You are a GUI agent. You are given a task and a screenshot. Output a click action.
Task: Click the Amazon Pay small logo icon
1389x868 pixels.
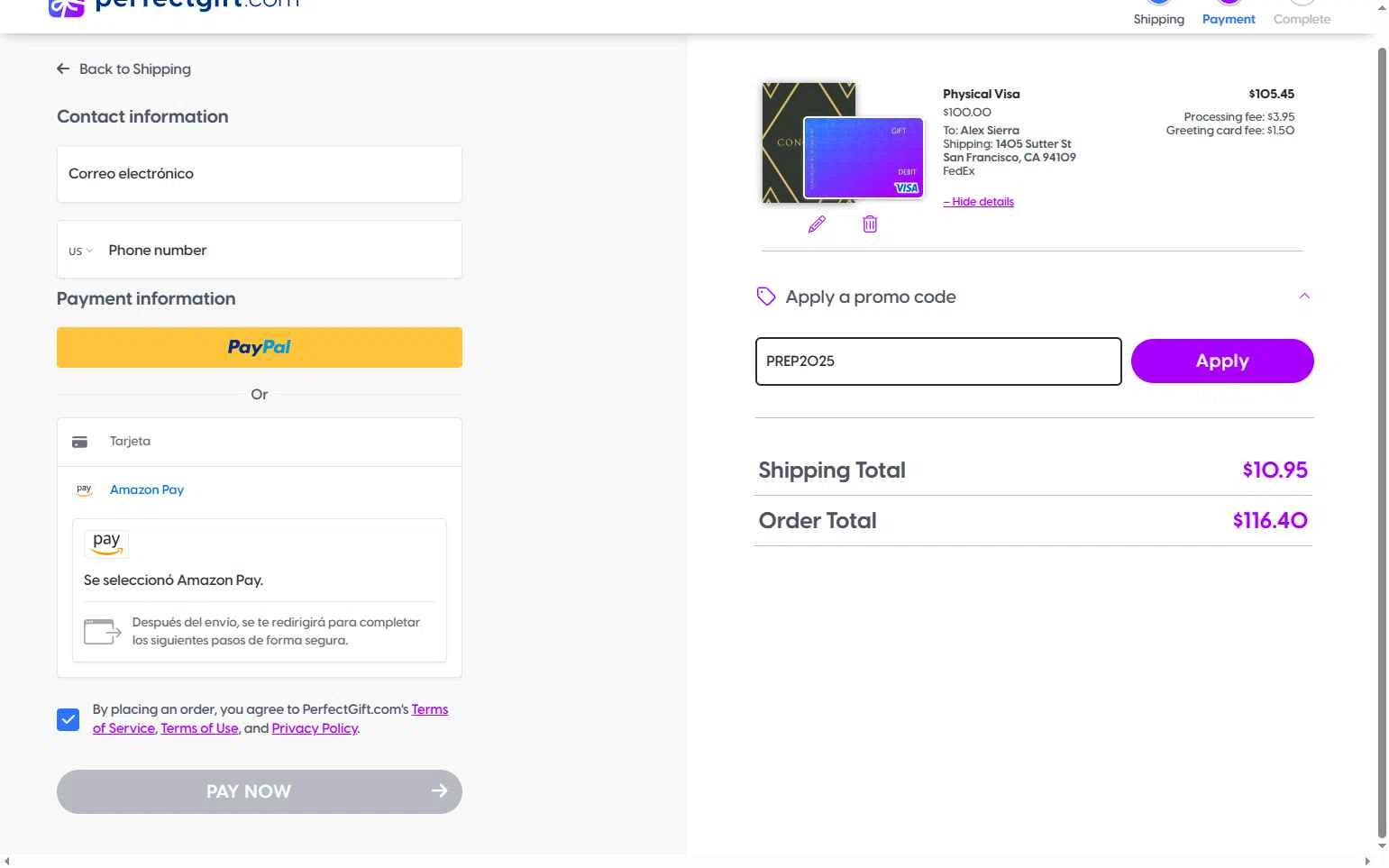tap(84, 489)
